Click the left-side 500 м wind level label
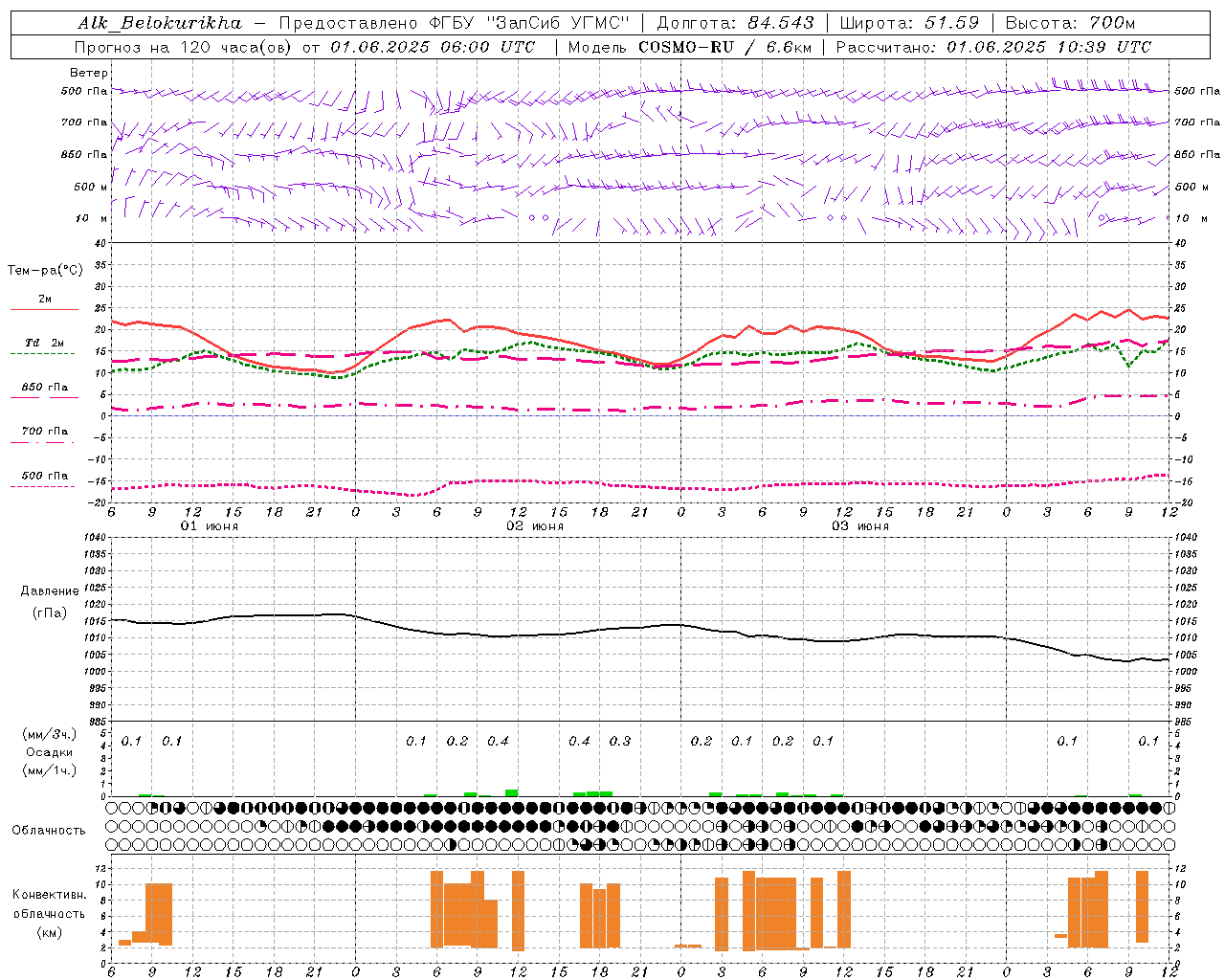1225x980 pixels. [91, 187]
